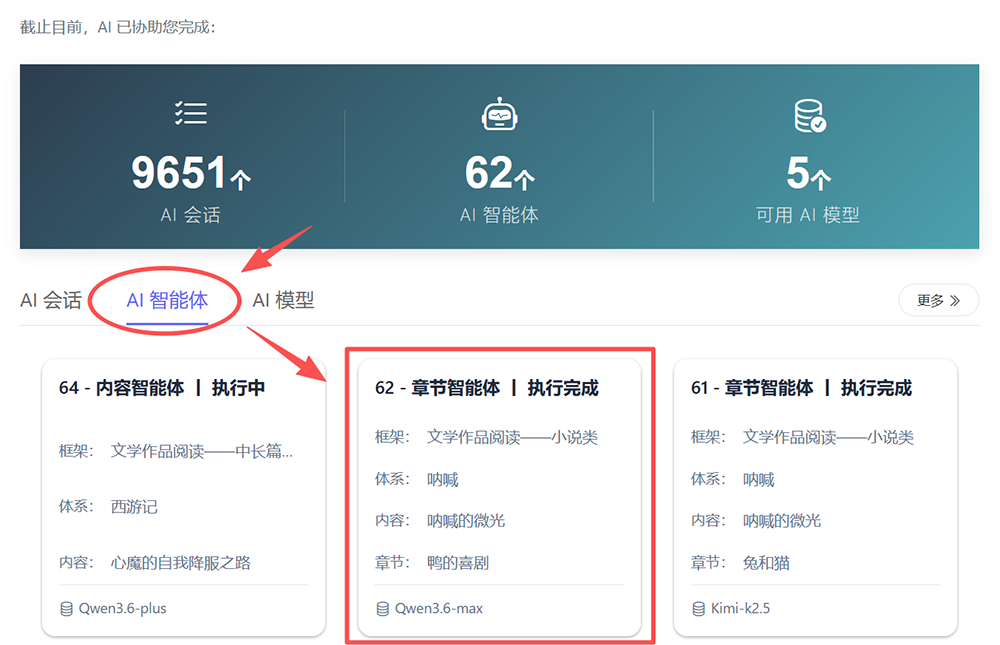Click the up arrow next to 9651
The width and height of the screenshot is (1000, 645).
[240, 179]
